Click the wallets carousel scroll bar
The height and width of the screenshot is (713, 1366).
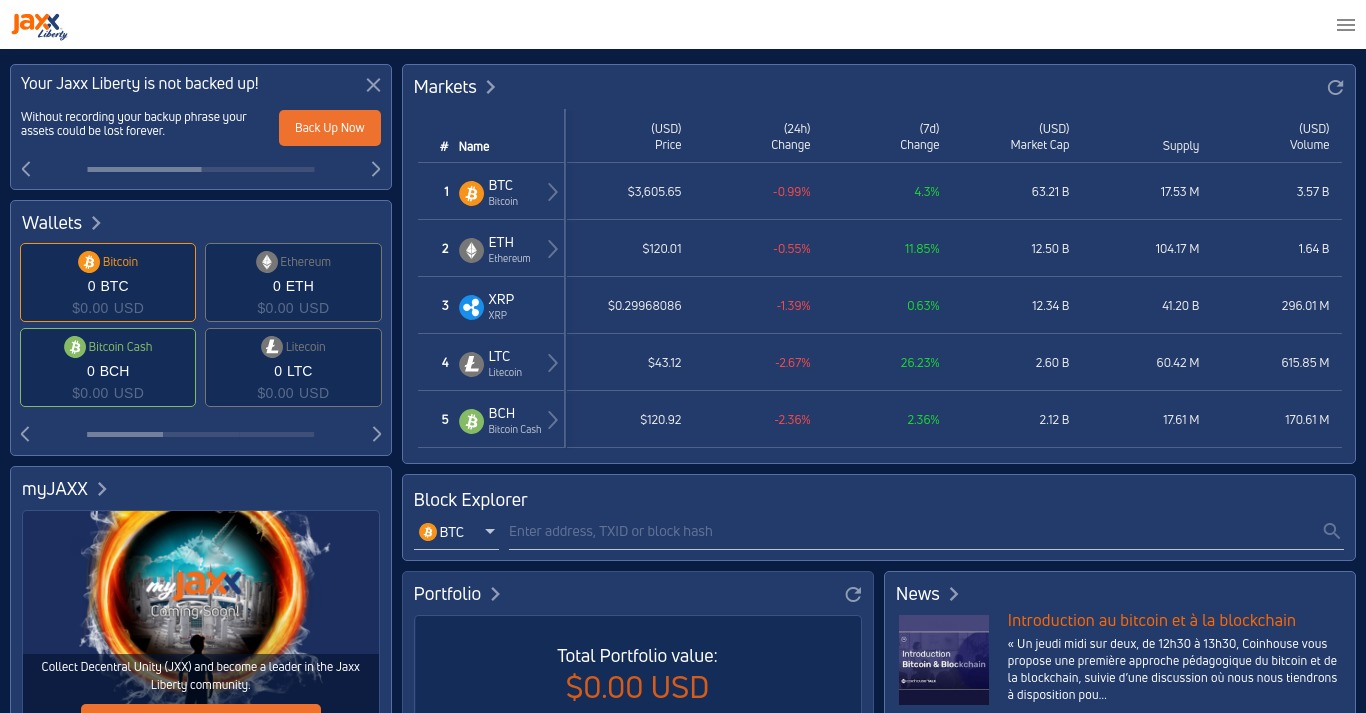pyautogui.click(x=200, y=434)
